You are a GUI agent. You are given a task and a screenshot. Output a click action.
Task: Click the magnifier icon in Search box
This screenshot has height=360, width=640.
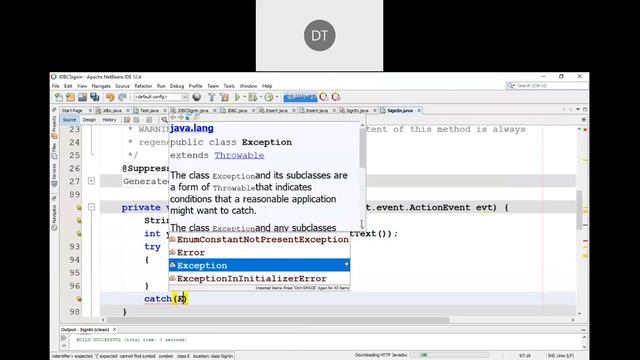[511, 86]
